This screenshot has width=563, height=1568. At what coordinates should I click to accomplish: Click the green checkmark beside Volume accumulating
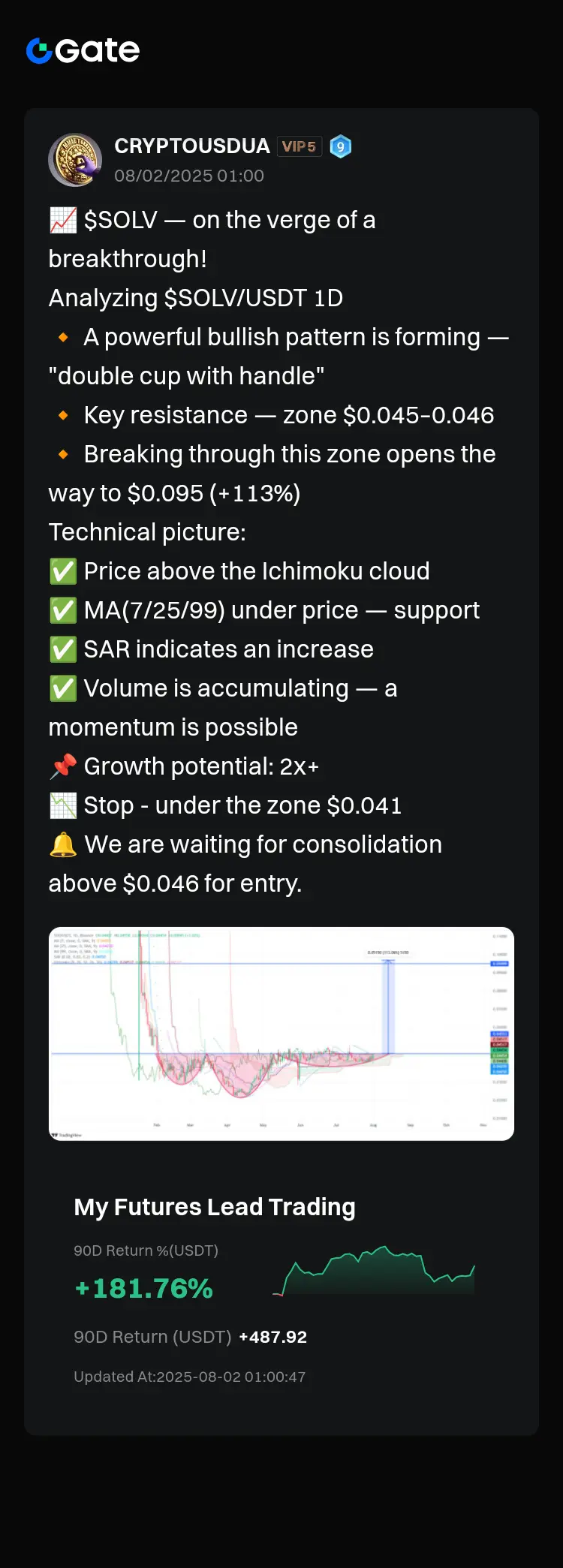point(63,688)
